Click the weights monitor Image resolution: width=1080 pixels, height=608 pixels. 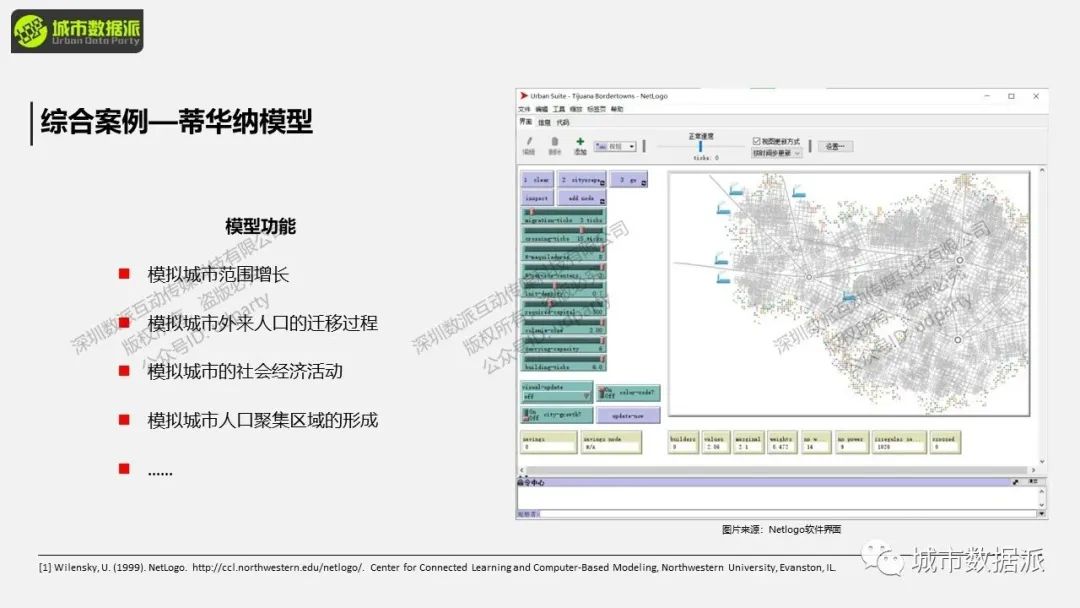coord(782,442)
